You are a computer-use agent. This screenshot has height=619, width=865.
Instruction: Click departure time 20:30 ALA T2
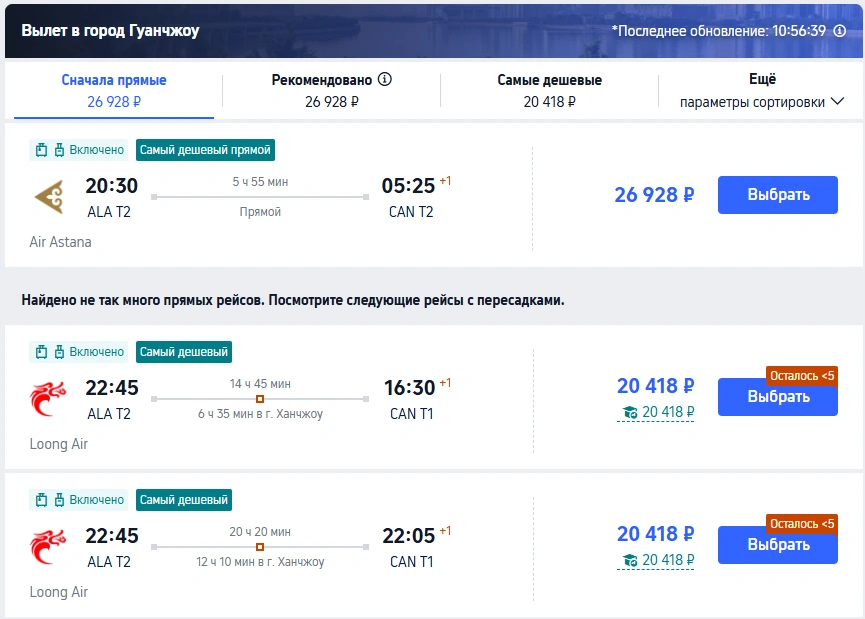111,197
